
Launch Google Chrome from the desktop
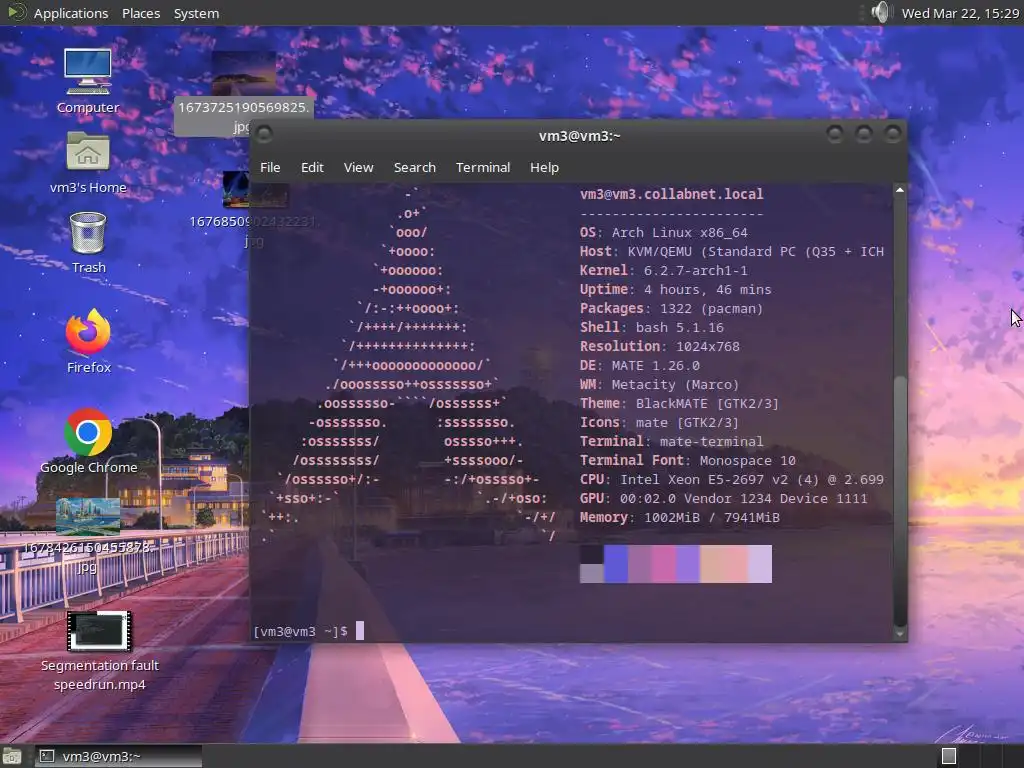[88, 441]
